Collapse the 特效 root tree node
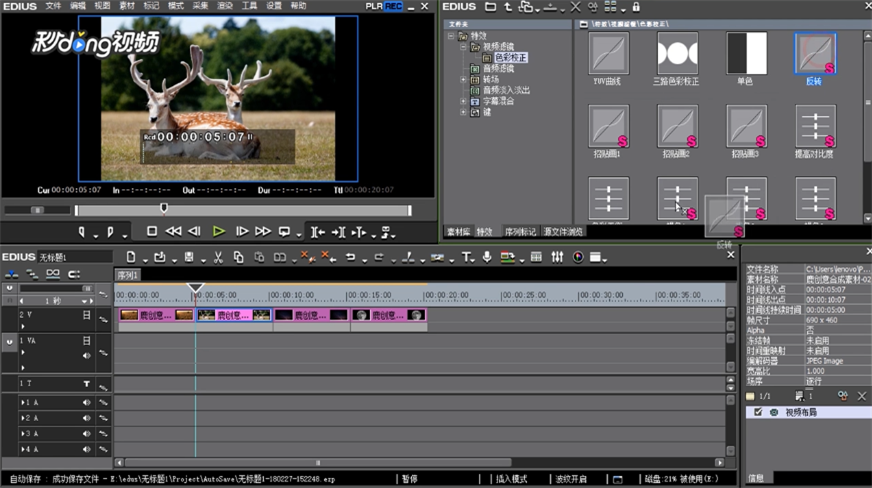 pos(451,36)
